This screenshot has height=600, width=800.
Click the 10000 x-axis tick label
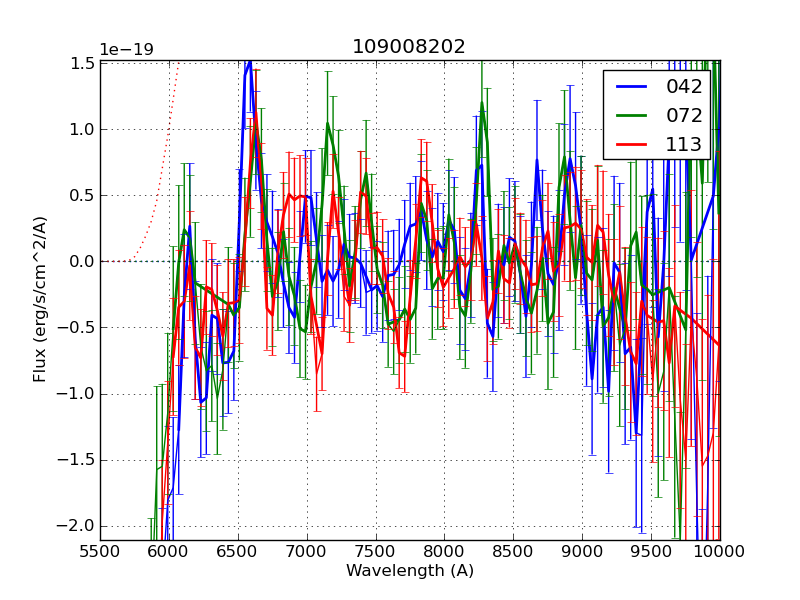click(x=719, y=551)
